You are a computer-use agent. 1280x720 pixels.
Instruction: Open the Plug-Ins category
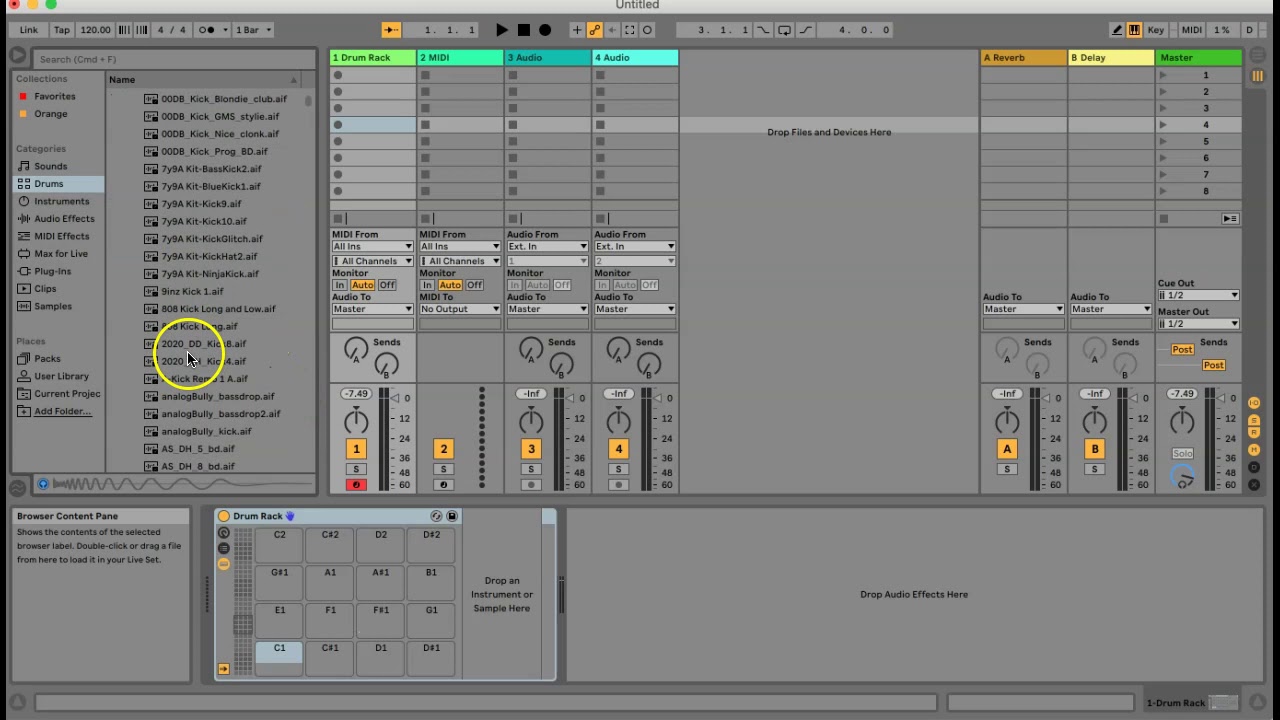tap(52, 271)
